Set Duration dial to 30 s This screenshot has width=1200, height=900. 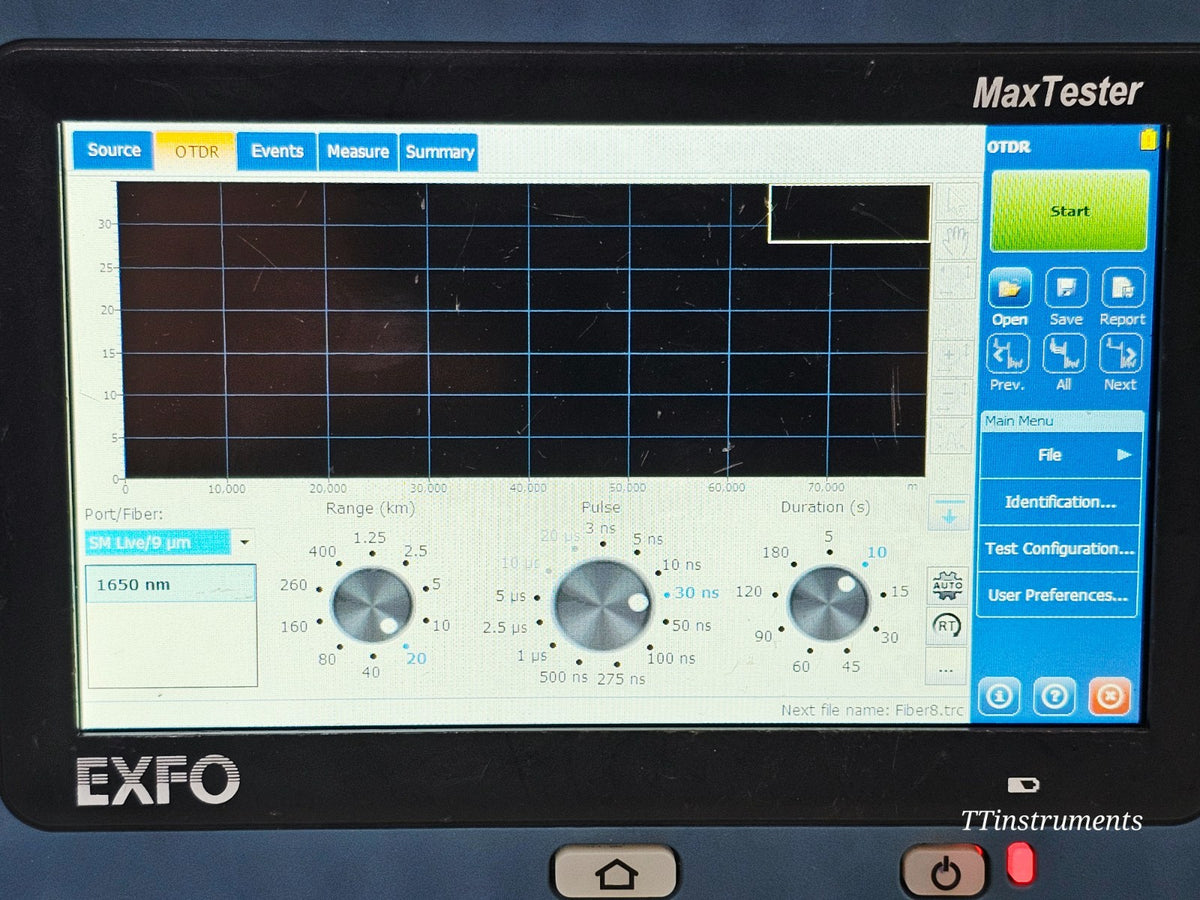[889, 637]
